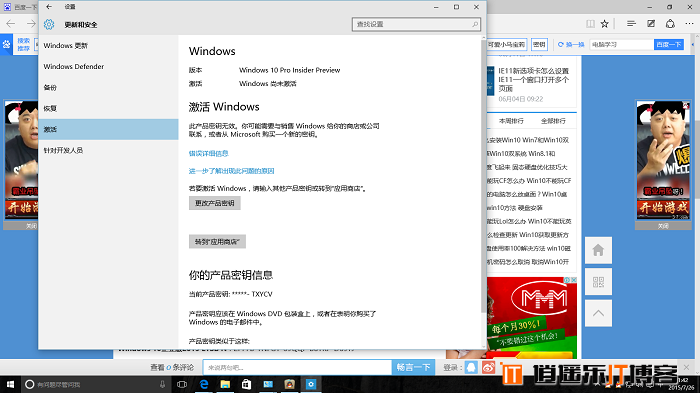700x393 pixels.
Task: Click the 百度一下 search button
Action: point(669,44)
